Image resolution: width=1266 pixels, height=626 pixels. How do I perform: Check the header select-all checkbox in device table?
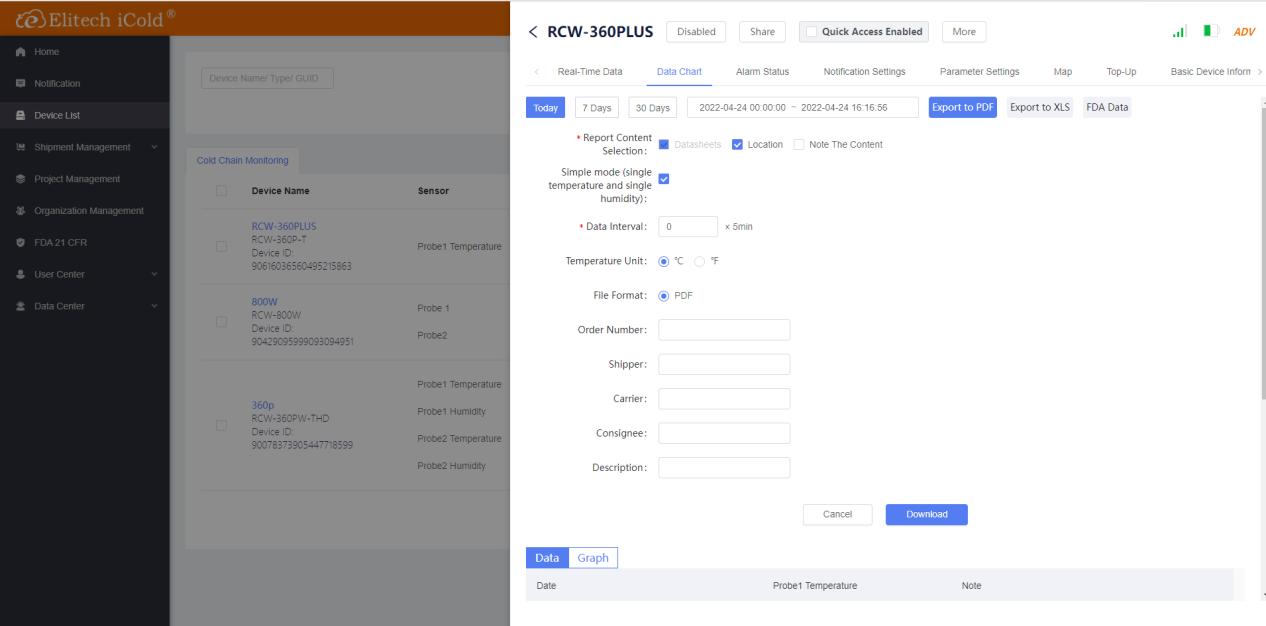point(221,190)
